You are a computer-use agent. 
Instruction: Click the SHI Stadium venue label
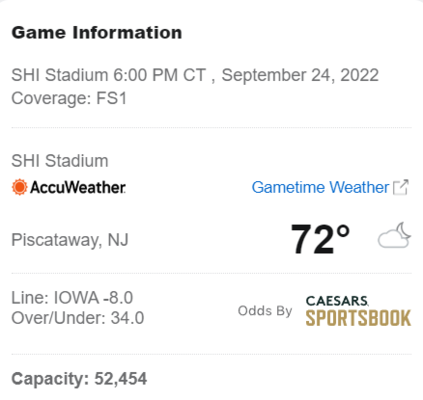coord(60,161)
